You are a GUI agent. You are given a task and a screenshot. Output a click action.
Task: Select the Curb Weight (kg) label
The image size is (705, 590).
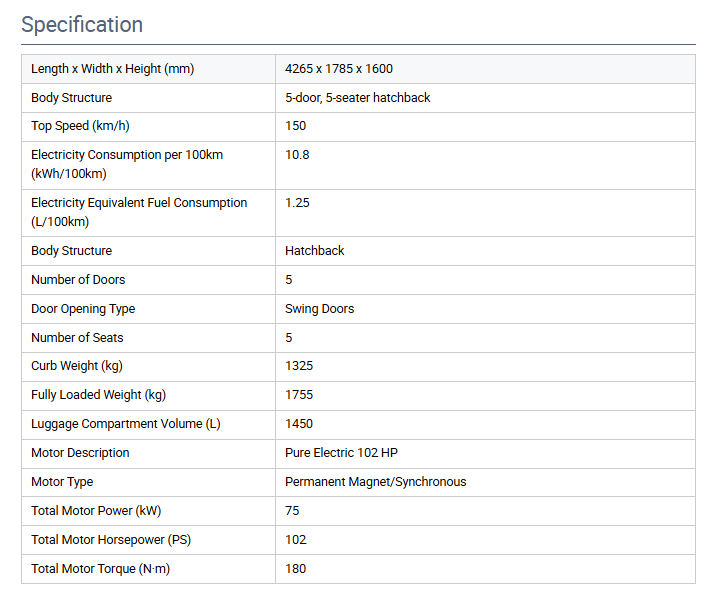pyautogui.click(x=76, y=366)
